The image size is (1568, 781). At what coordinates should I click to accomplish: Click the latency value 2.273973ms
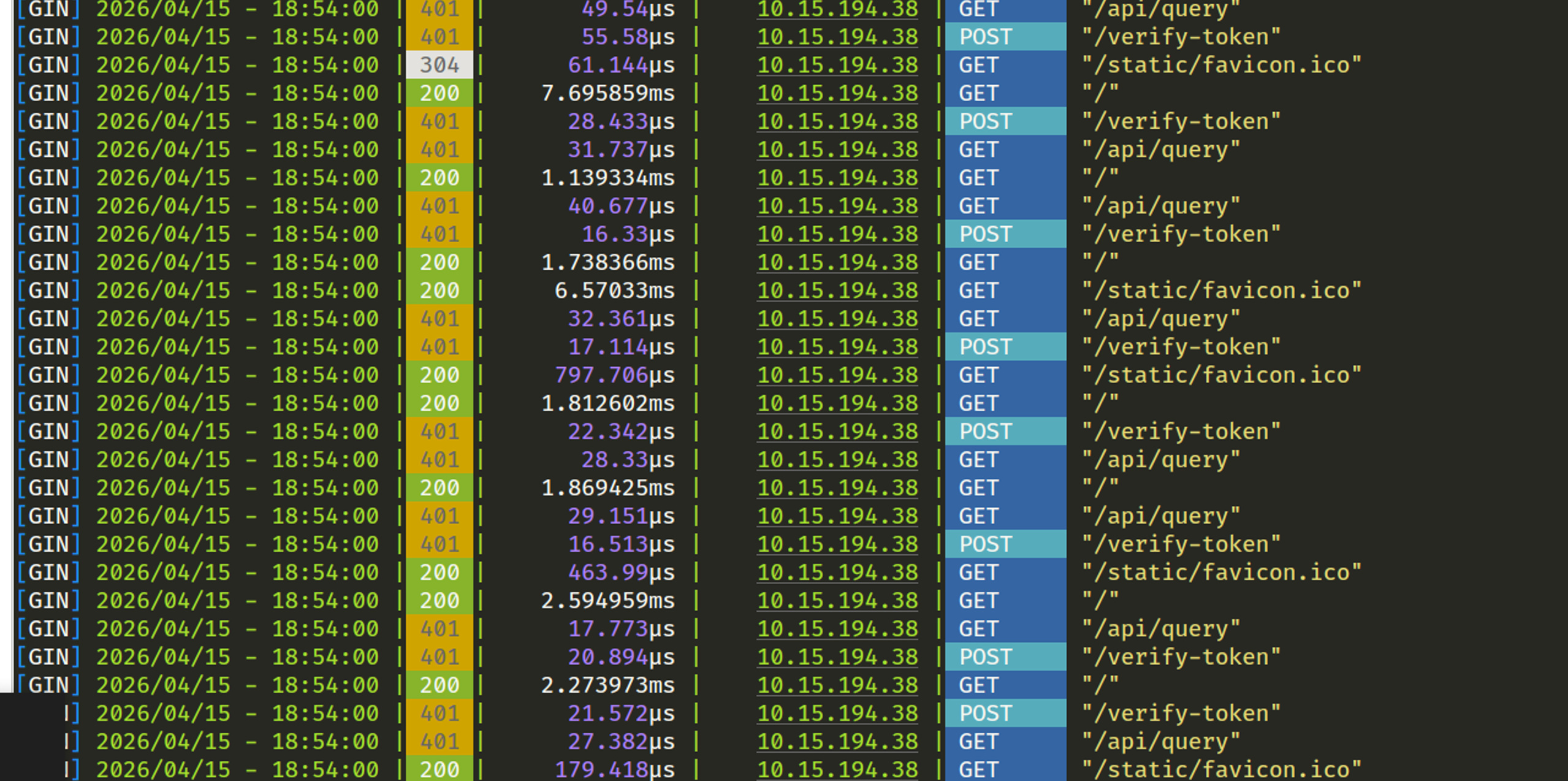pos(607,685)
